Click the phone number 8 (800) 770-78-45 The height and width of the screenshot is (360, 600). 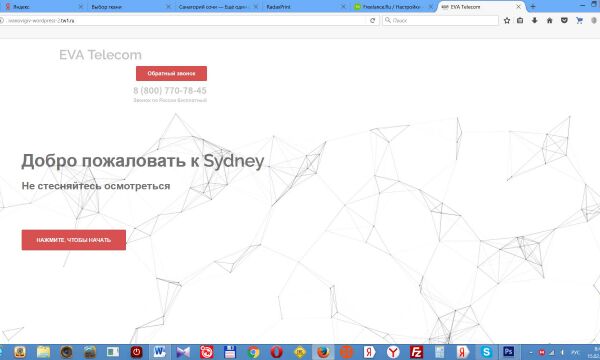(x=170, y=91)
